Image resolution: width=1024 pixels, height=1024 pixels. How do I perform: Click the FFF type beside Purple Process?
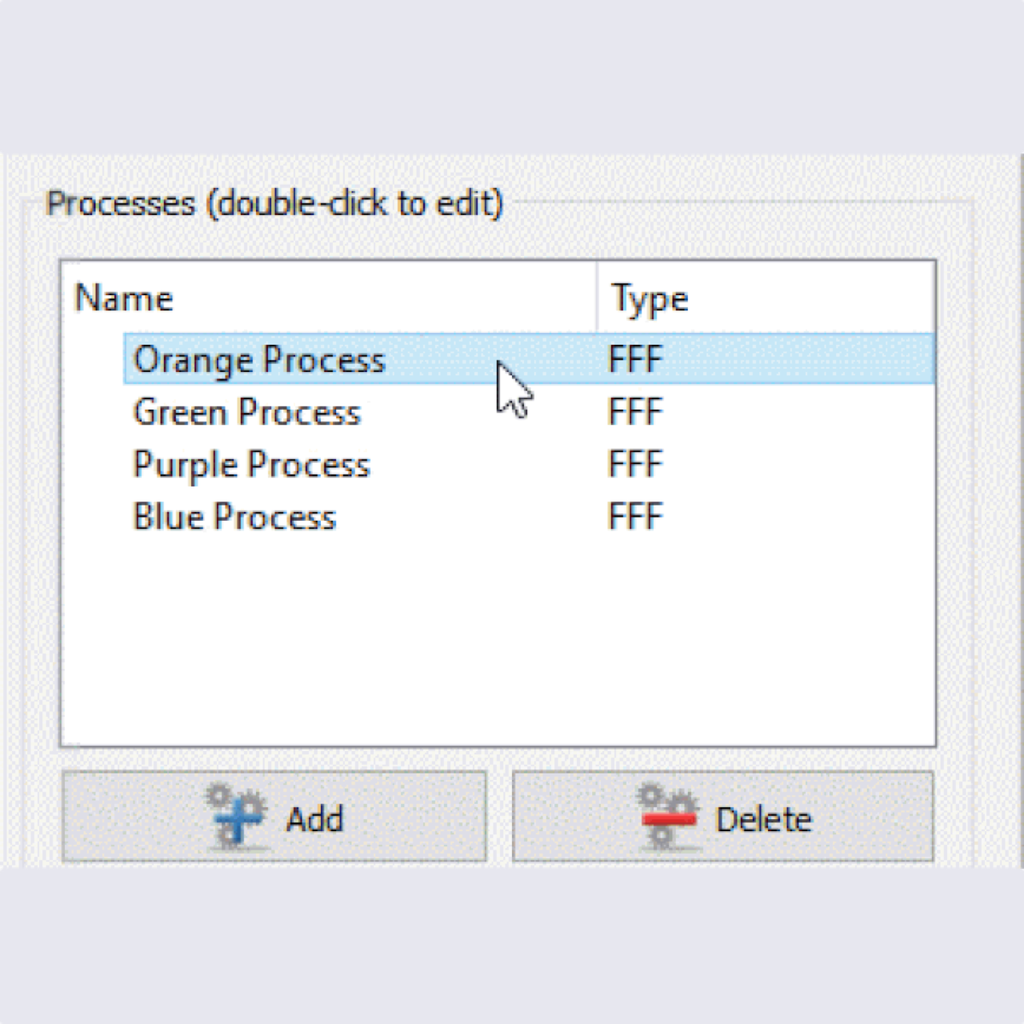point(635,465)
